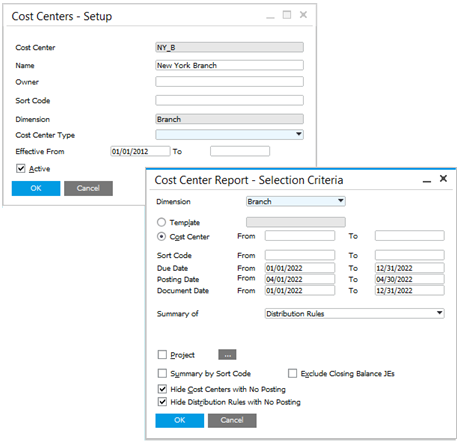Edit Due Date From 01/01/2022

[300, 268]
